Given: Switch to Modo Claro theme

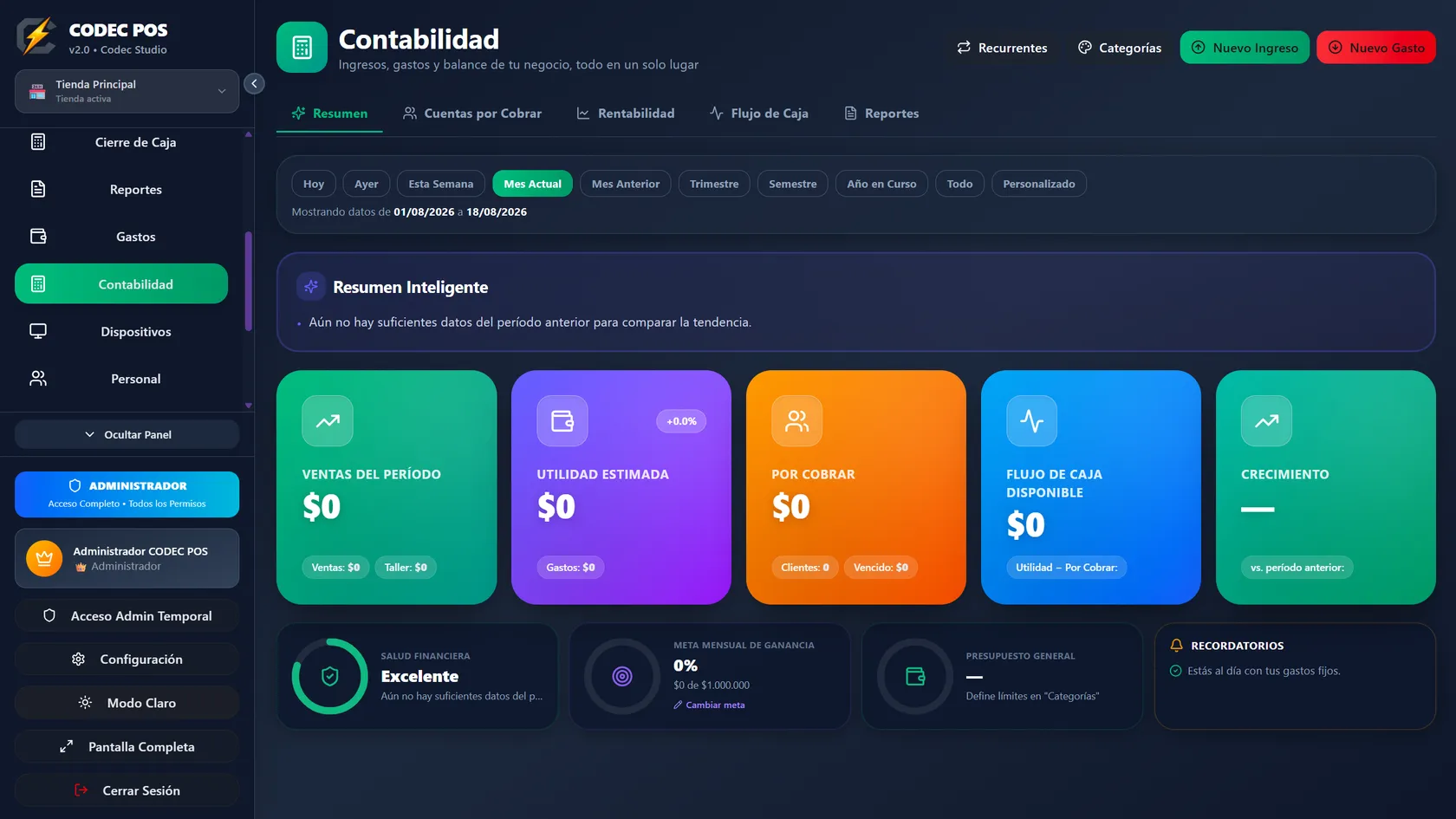Looking at the screenshot, I should pos(127,703).
